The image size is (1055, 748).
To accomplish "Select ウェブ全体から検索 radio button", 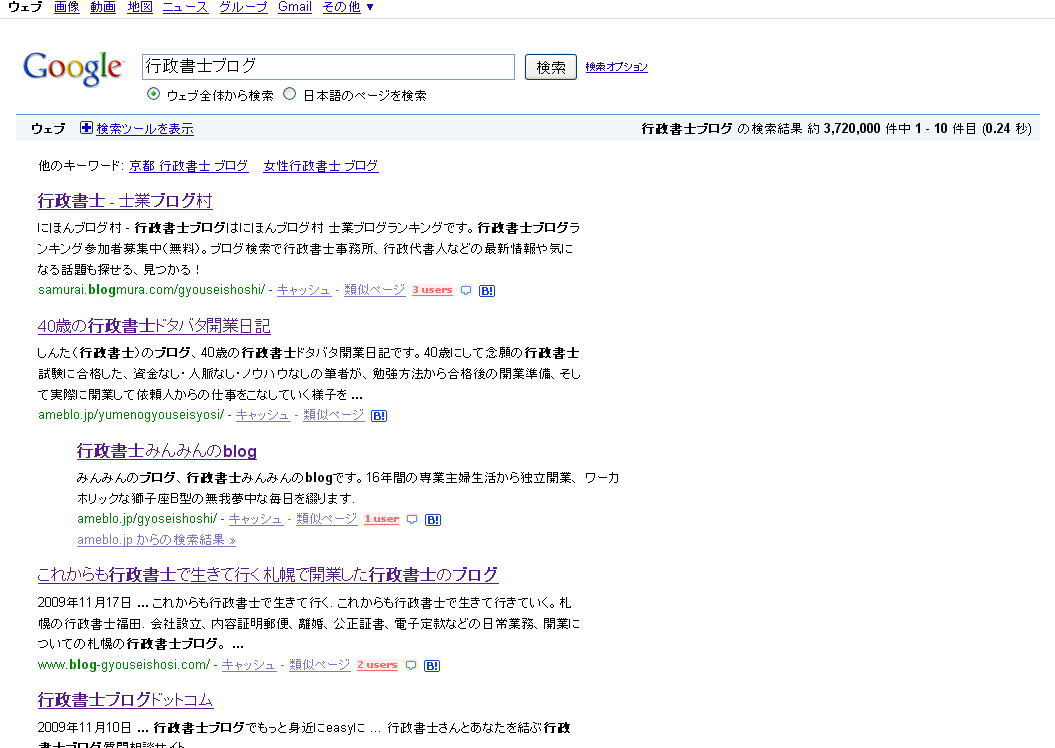I will [x=153, y=94].
